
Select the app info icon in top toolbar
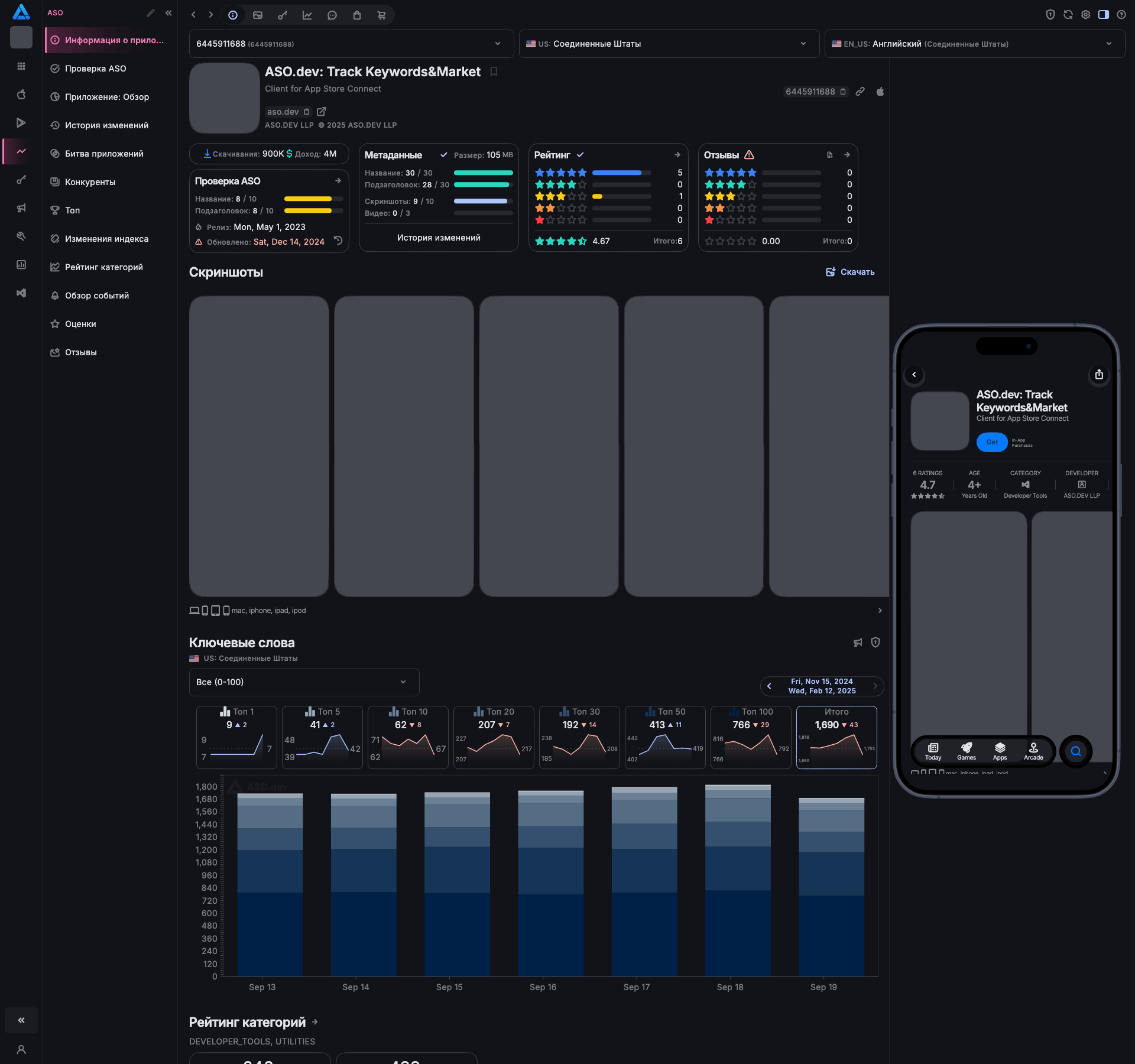point(233,15)
